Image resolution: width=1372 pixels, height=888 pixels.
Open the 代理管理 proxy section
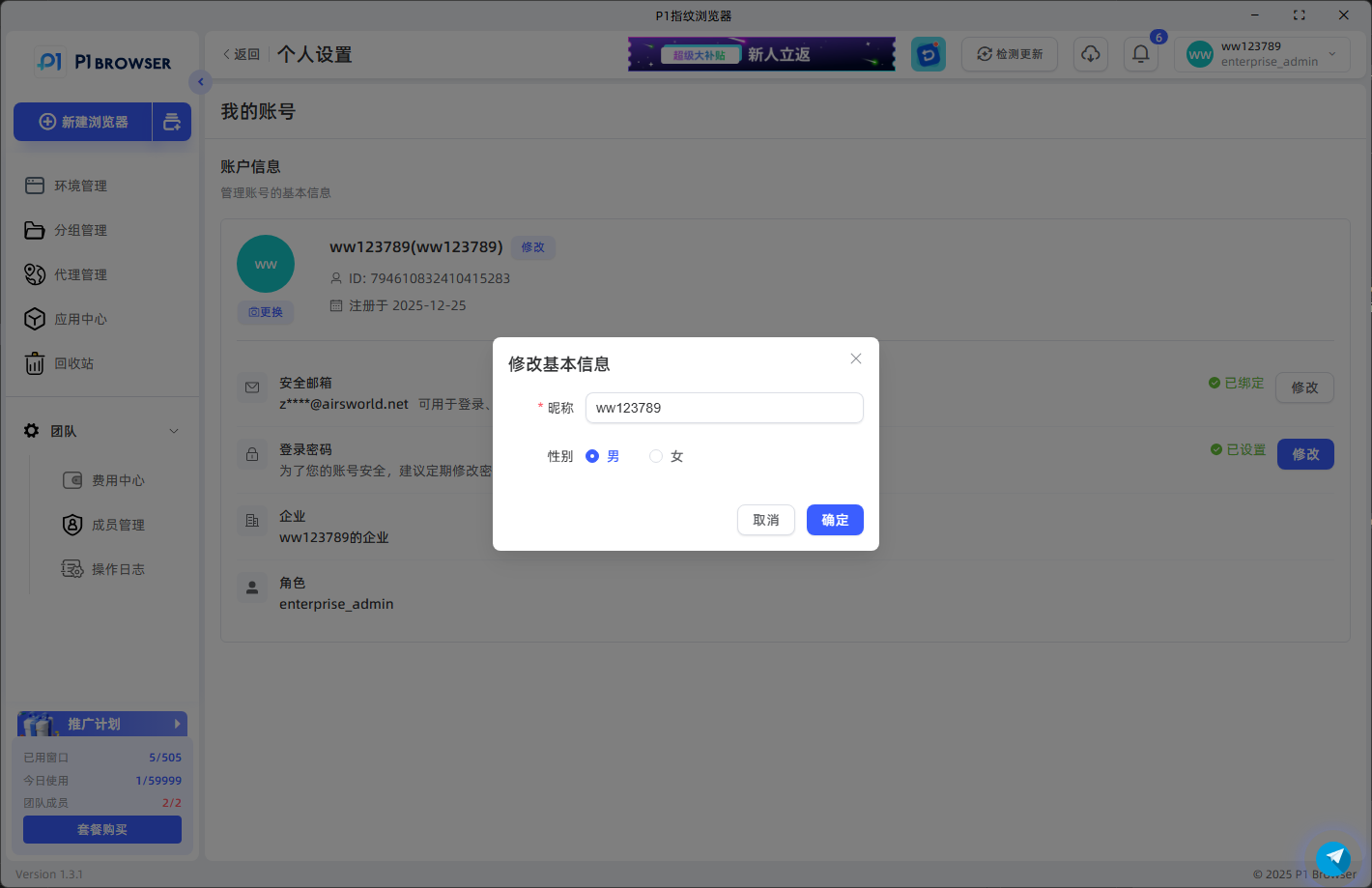(79, 273)
